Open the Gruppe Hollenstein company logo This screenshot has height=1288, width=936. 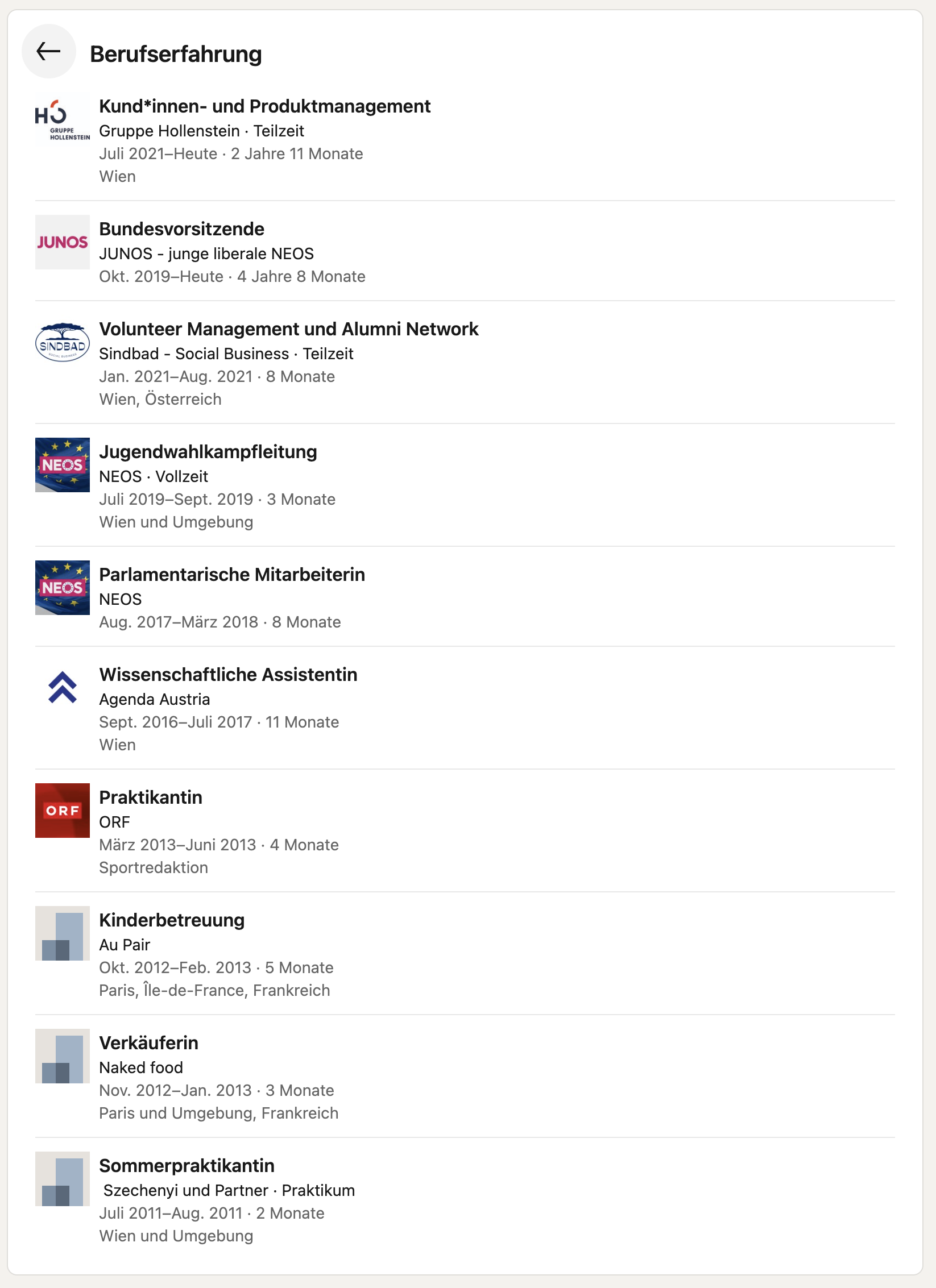[63, 119]
